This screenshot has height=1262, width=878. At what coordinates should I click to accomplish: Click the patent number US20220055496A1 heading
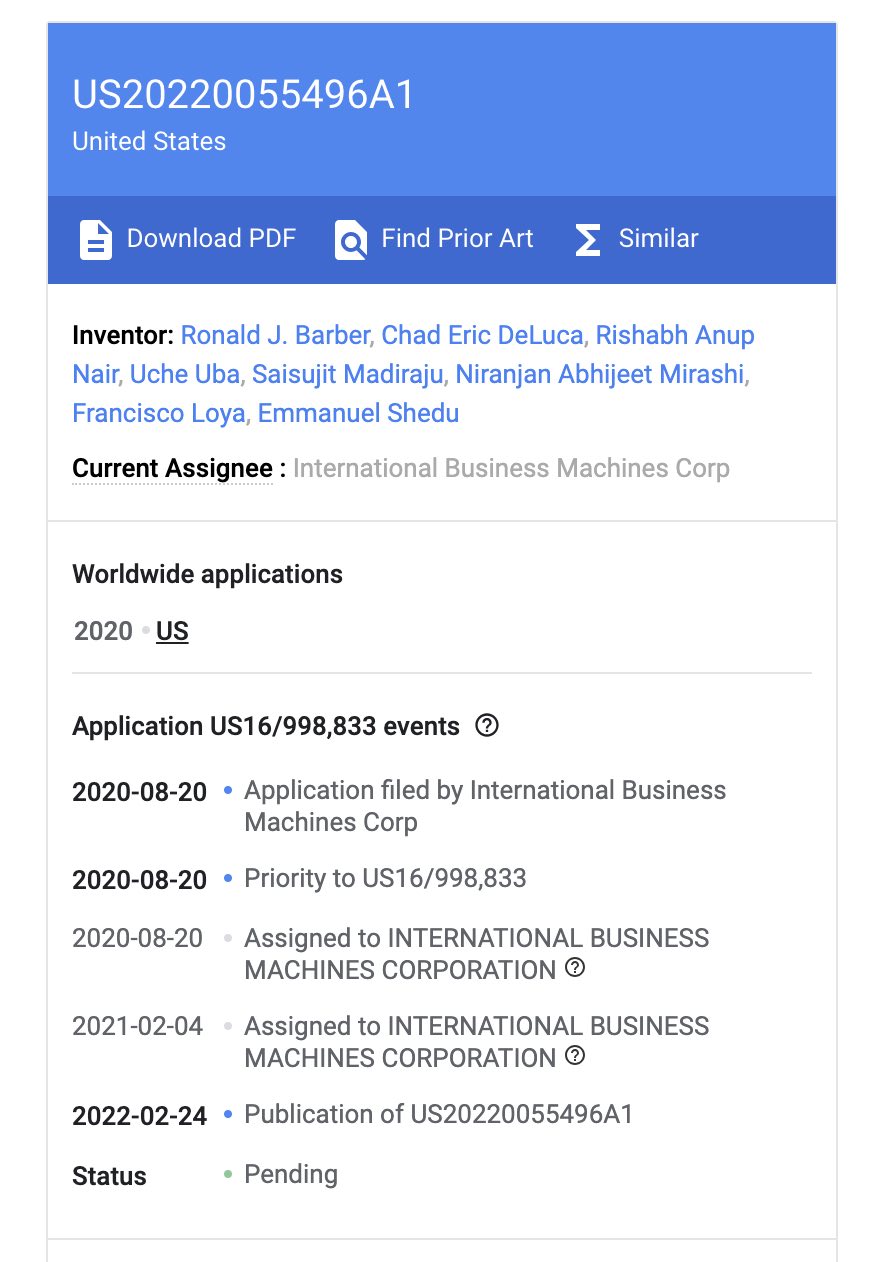click(243, 96)
